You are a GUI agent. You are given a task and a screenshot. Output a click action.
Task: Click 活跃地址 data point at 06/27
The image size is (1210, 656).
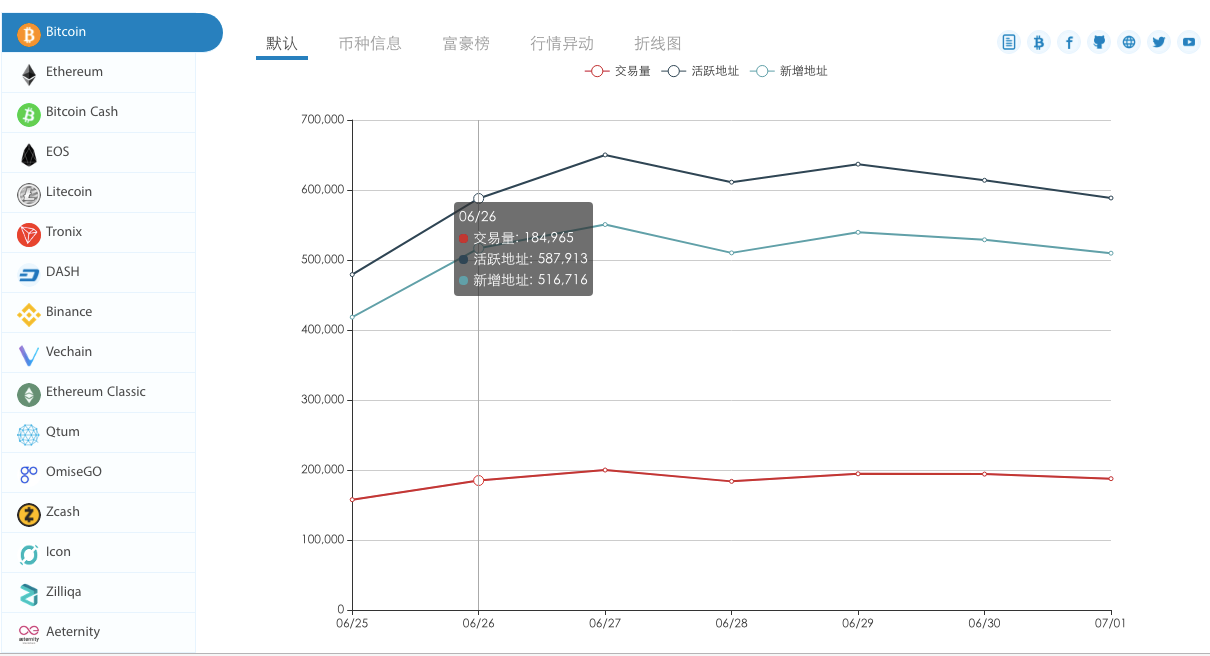coord(605,155)
